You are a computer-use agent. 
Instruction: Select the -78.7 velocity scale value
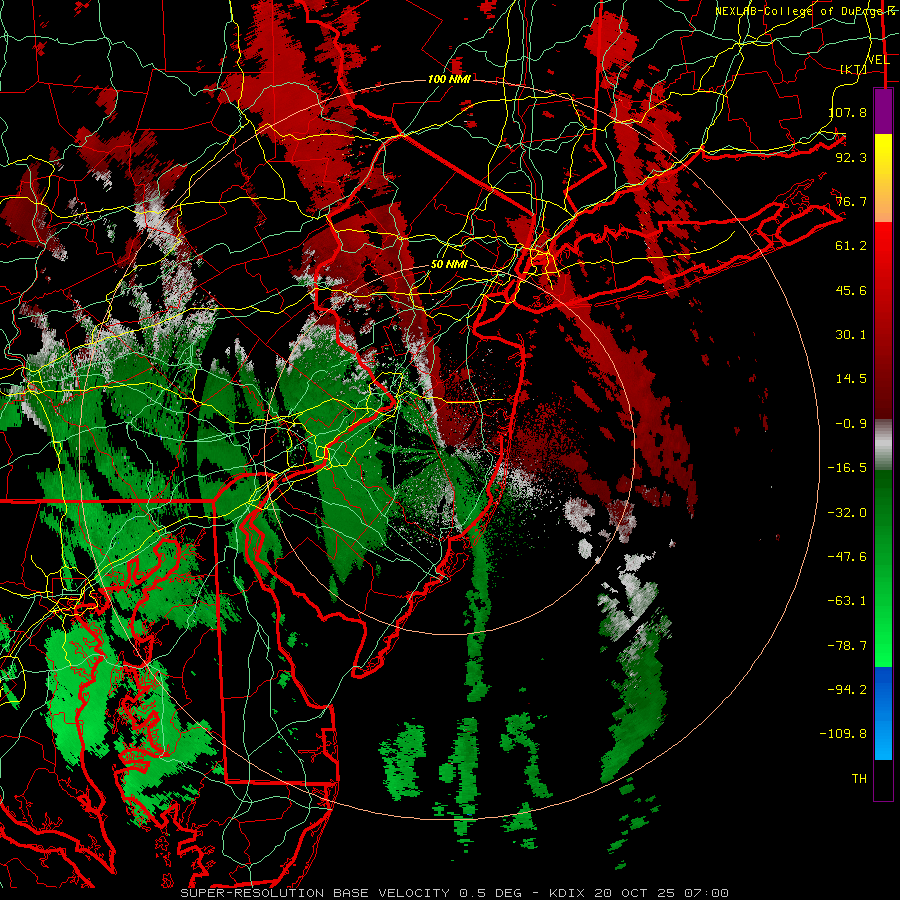pos(847,646)
